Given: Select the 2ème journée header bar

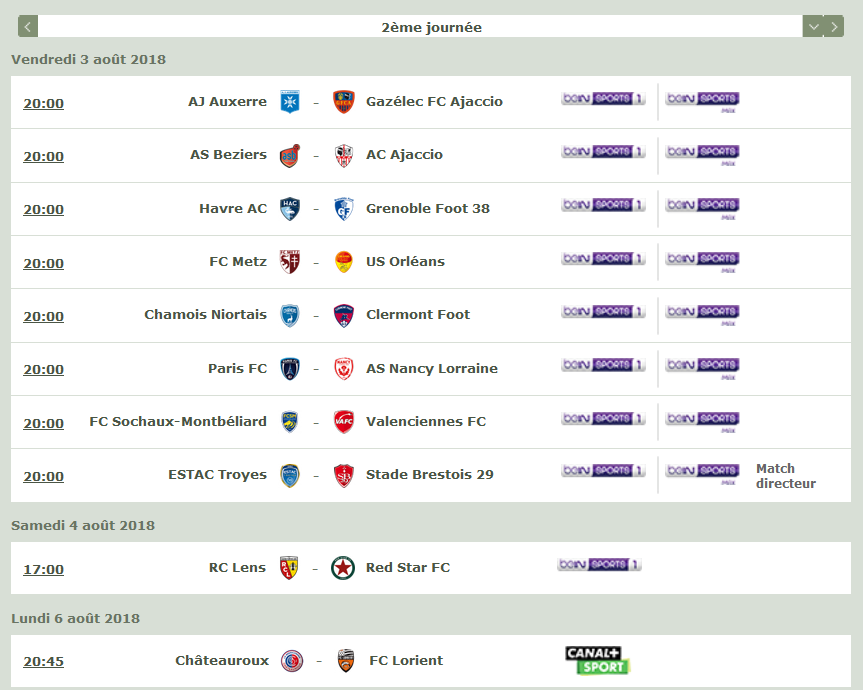Looking at the screenshot, I should pos(431,27).
